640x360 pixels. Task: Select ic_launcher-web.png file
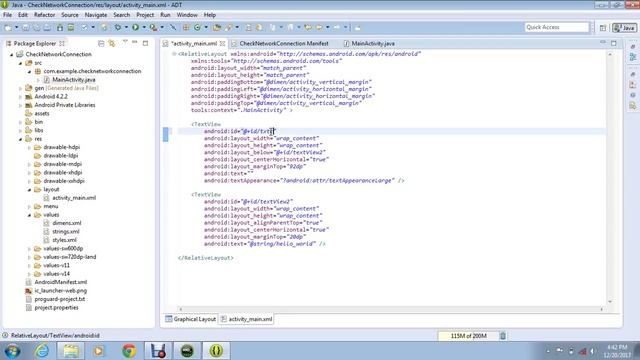[x=60, y=291]
